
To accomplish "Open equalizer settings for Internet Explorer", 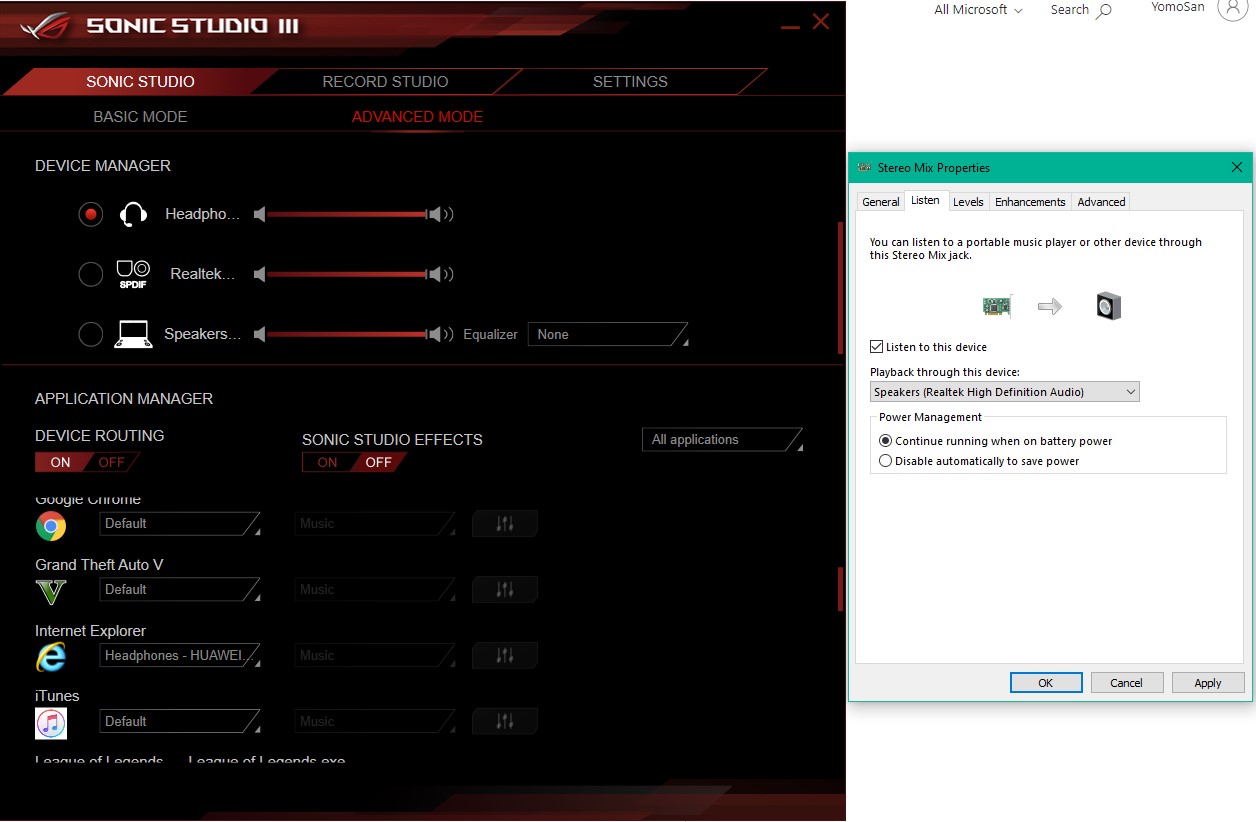I will tap(505, 655).
